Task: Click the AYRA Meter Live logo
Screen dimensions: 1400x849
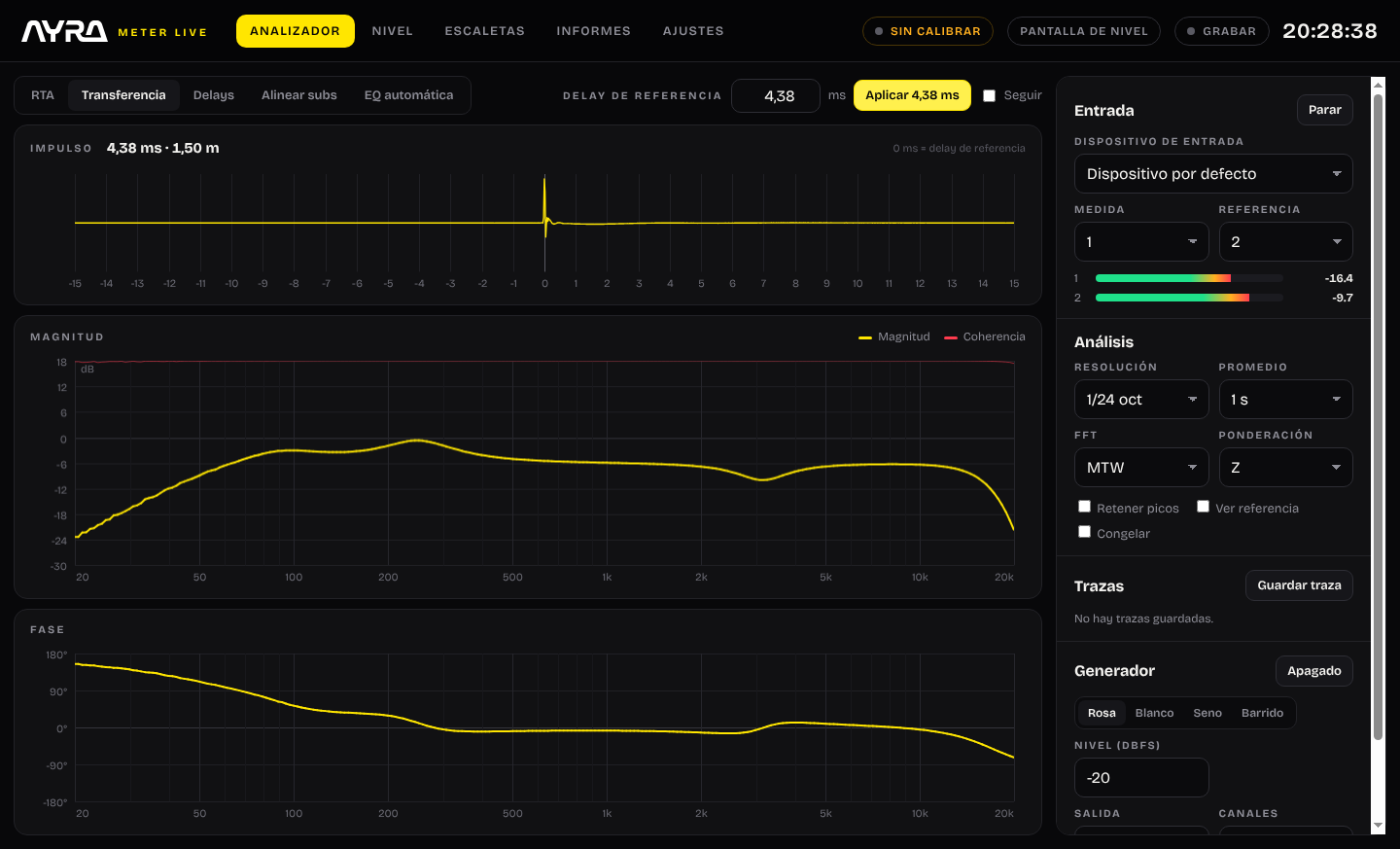Action: click(x=115, y=31)
